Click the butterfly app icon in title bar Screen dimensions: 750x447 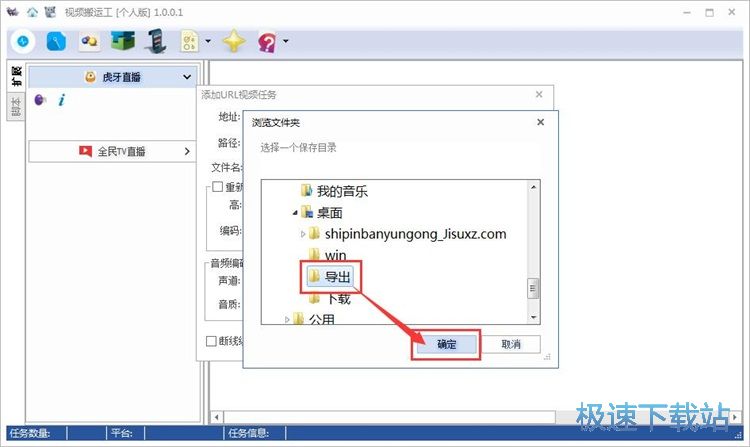[13, 12]
